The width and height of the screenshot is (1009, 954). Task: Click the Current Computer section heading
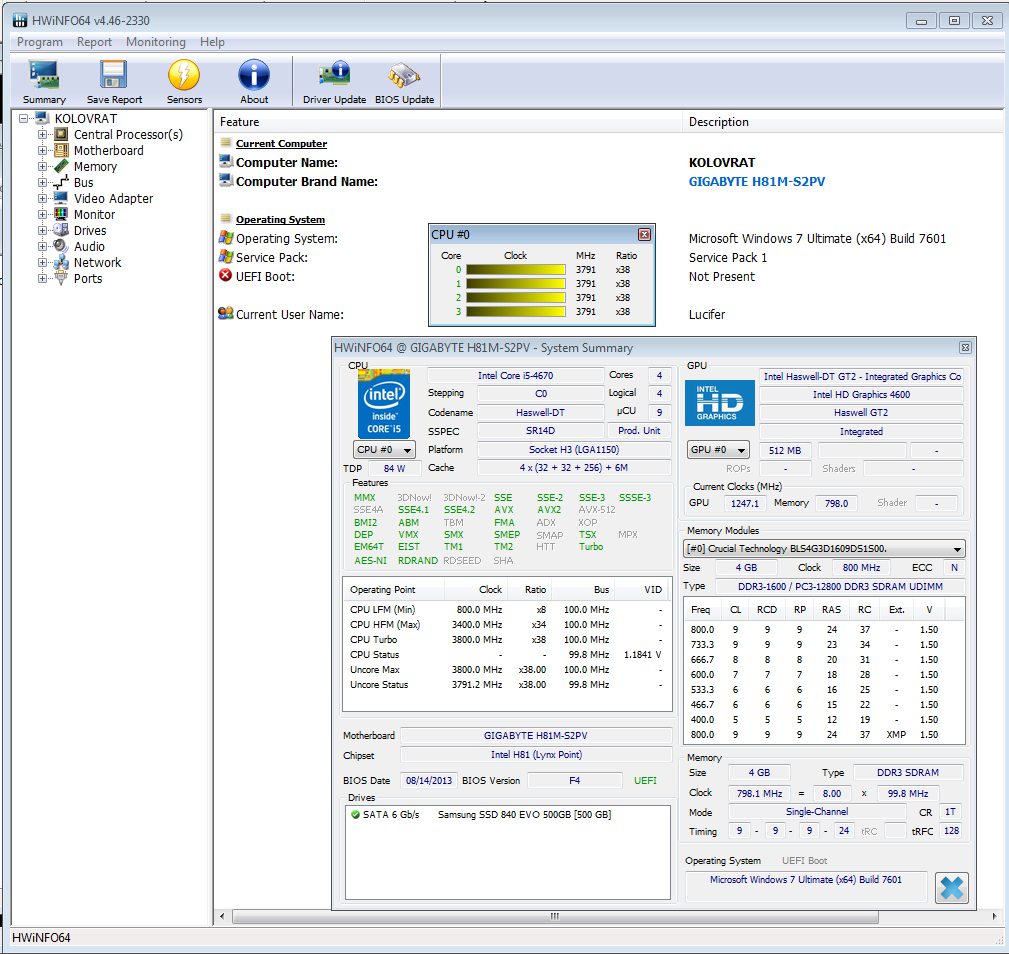[281, 143]
